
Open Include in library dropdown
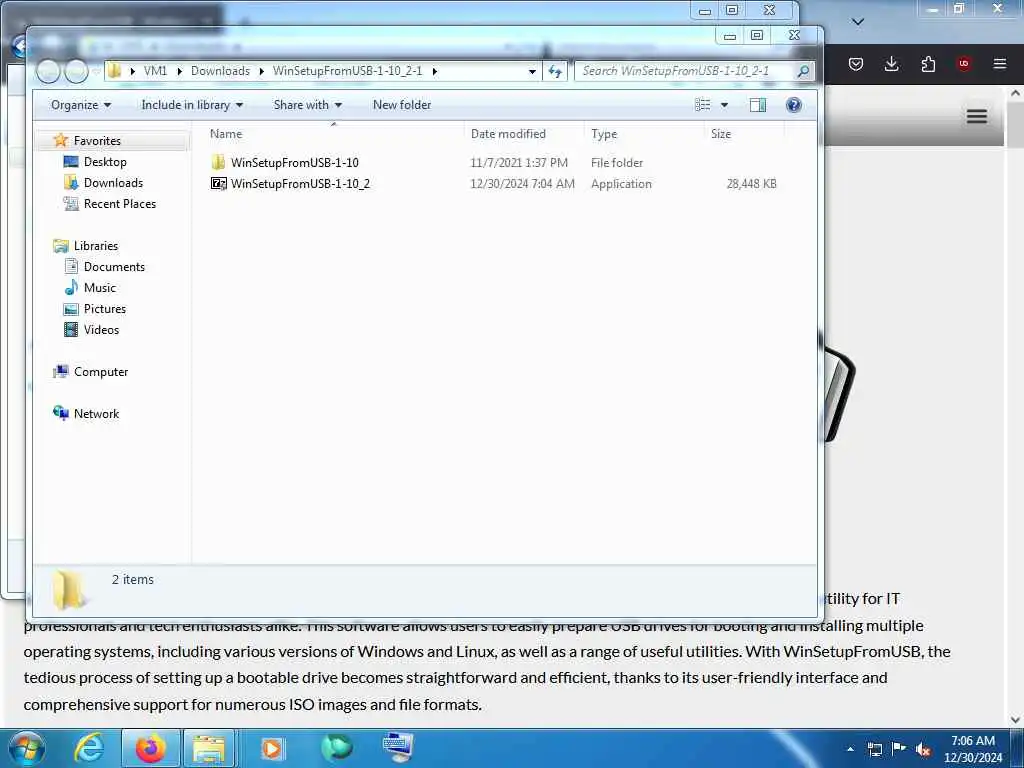click(192, 105)
